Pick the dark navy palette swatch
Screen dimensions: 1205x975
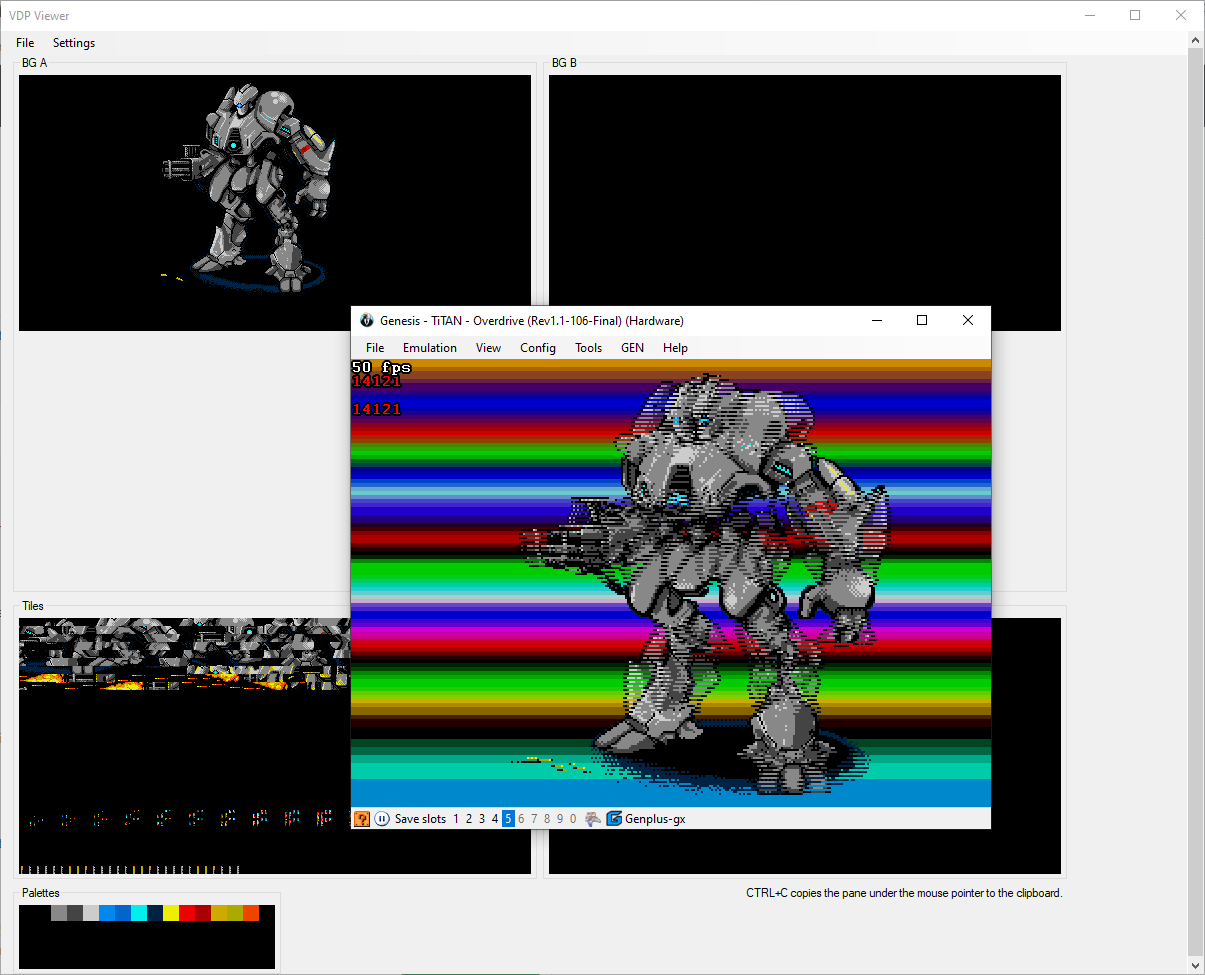pos(155,913)
